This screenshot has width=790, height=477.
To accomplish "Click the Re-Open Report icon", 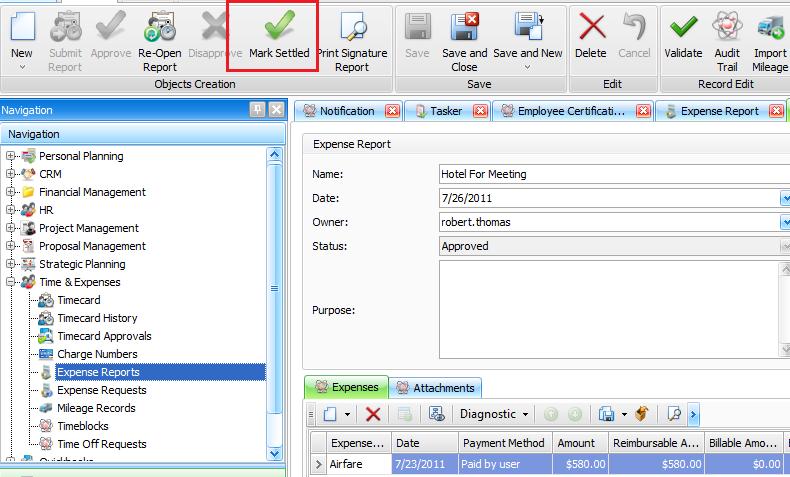I will [x=158, y=26].
